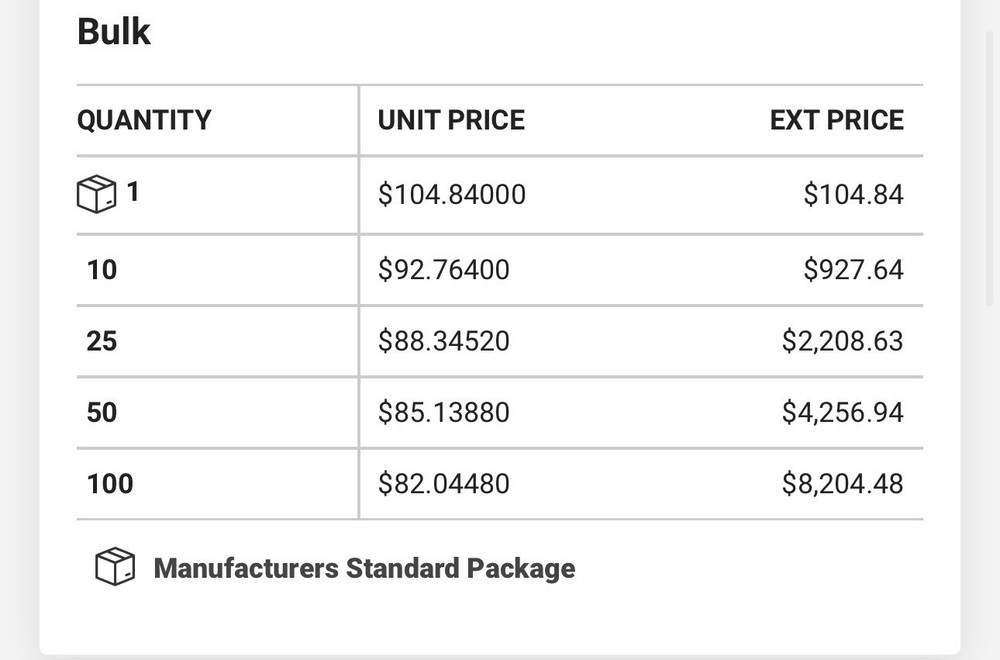Click unit price $92.76400
This screenshot has height=660, width=1000.
443,269
